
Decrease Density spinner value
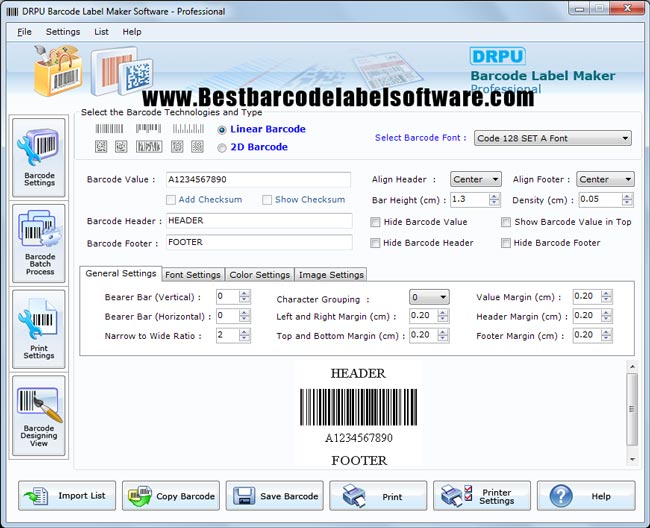tap(627, 203)
